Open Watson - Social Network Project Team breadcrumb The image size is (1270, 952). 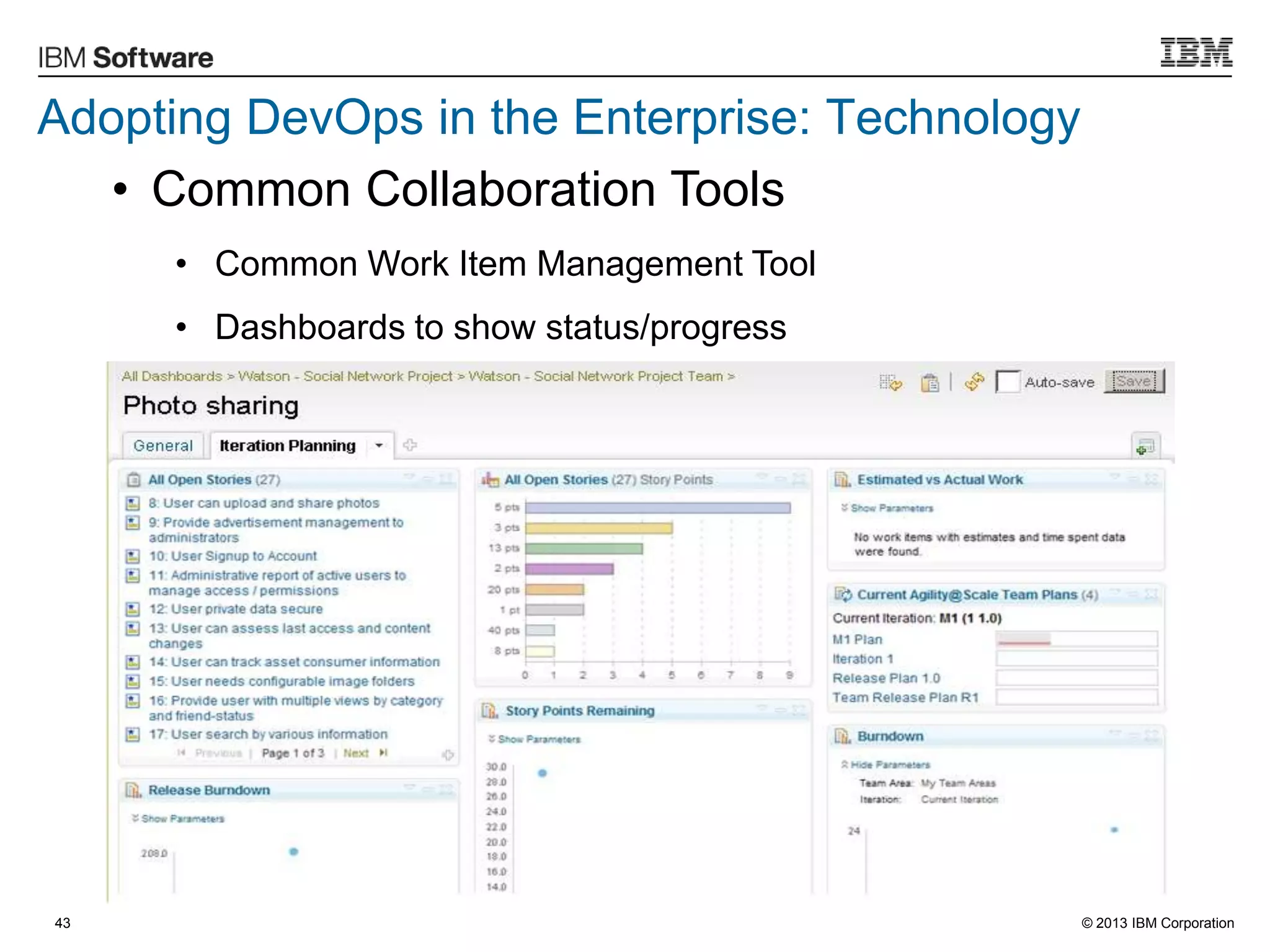pos(596,376)
